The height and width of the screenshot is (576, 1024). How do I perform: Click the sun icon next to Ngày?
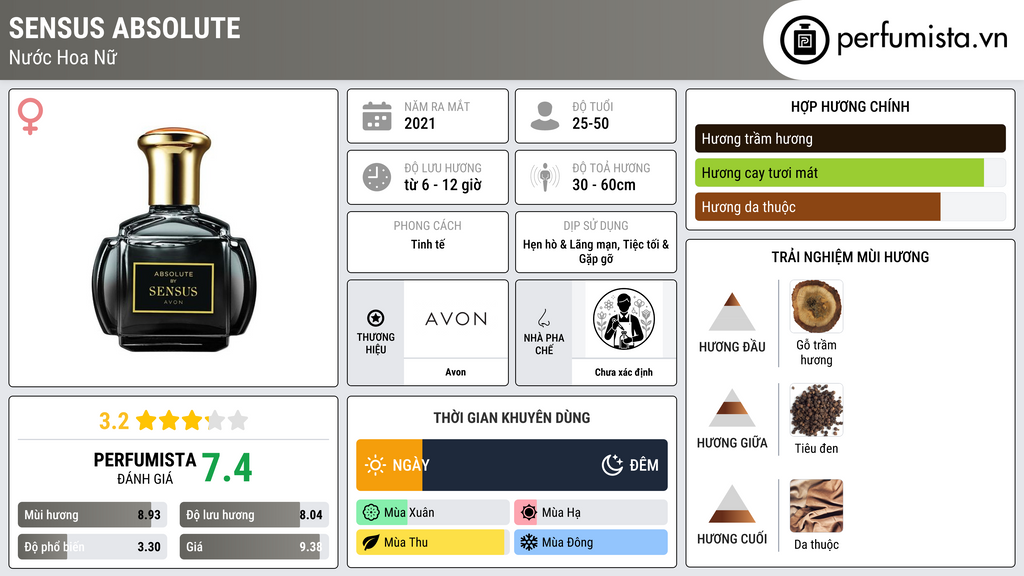pos(375,465)
